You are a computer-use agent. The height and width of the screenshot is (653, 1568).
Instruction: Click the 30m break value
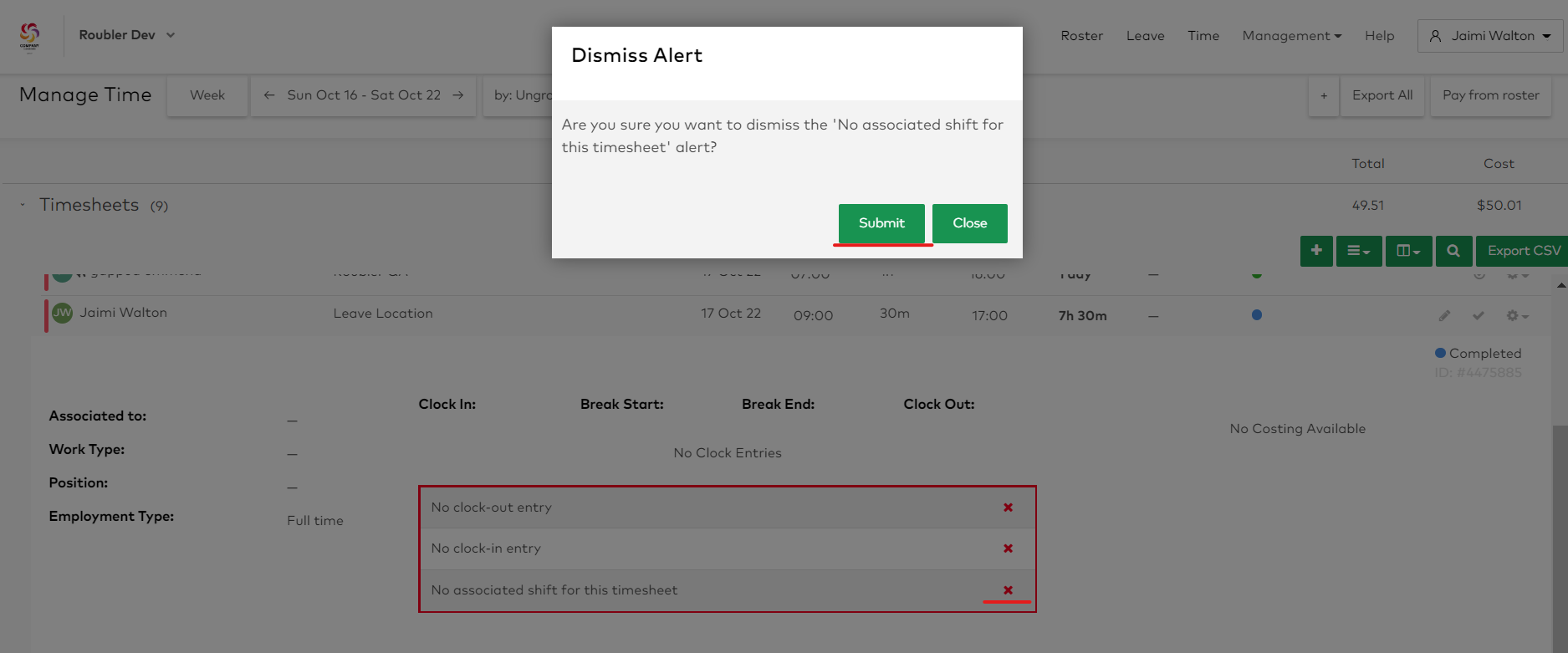coord(895,314)
